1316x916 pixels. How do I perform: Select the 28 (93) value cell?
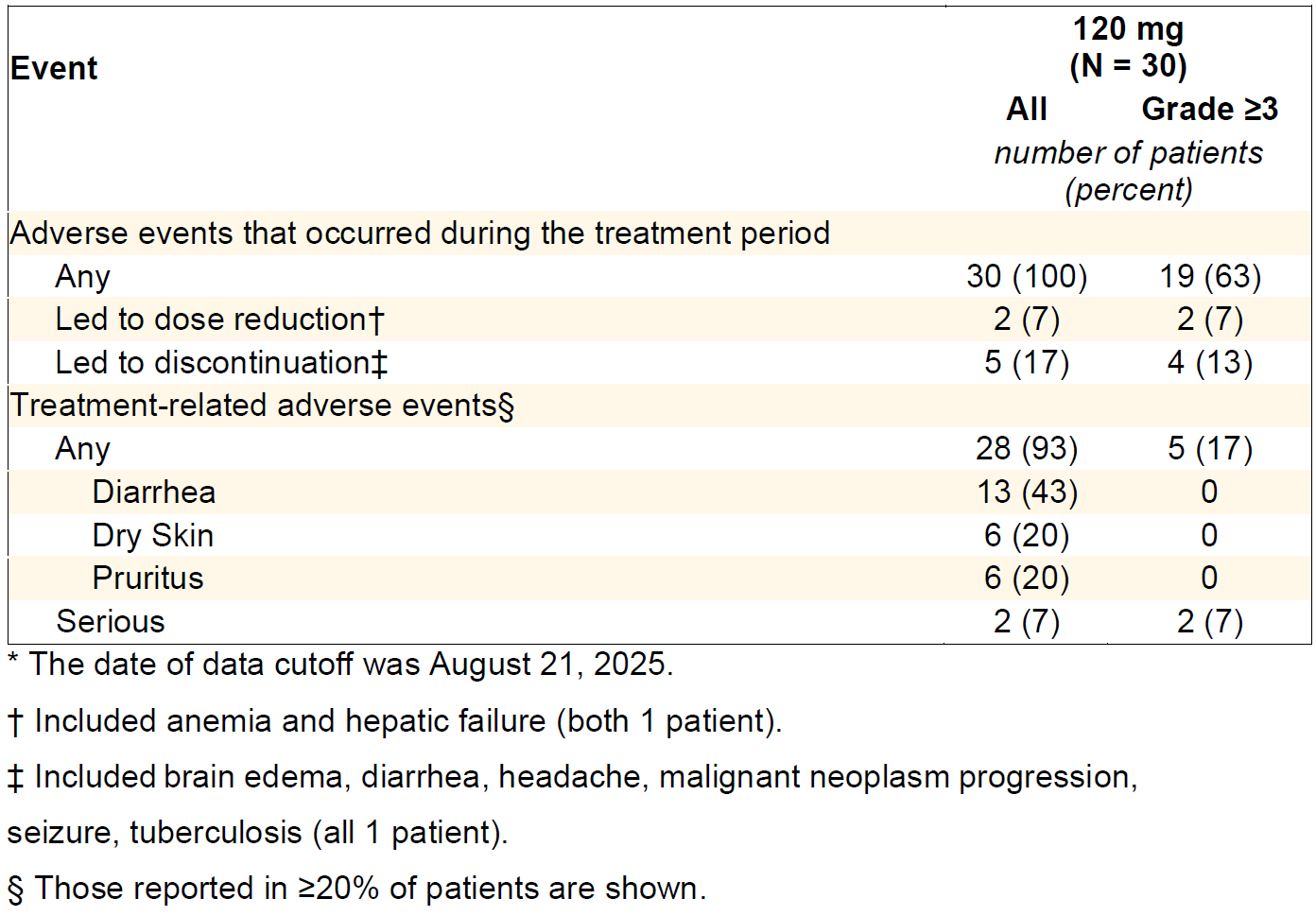[1027, 448]
